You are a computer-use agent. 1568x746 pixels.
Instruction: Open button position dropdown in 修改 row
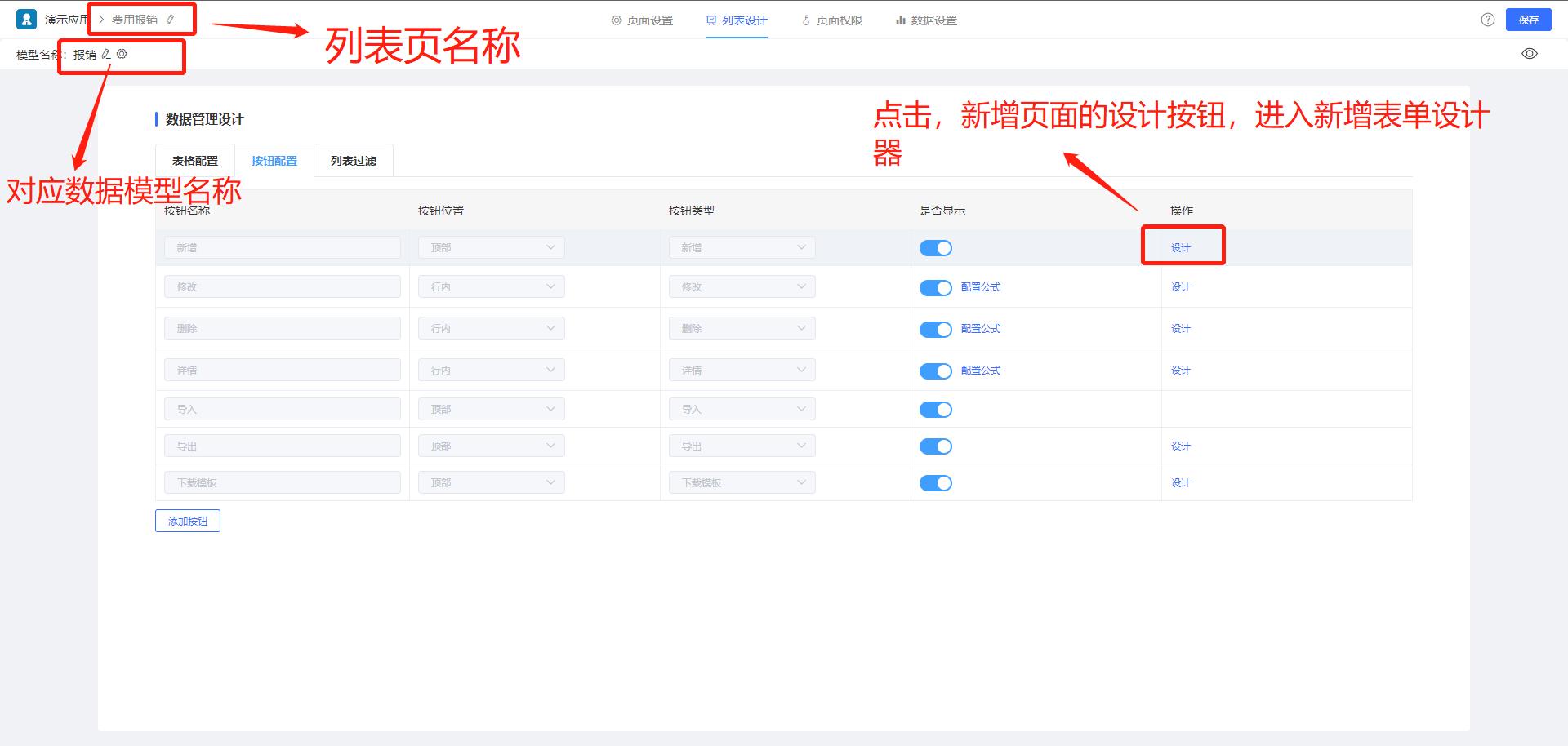click(492, 286)
